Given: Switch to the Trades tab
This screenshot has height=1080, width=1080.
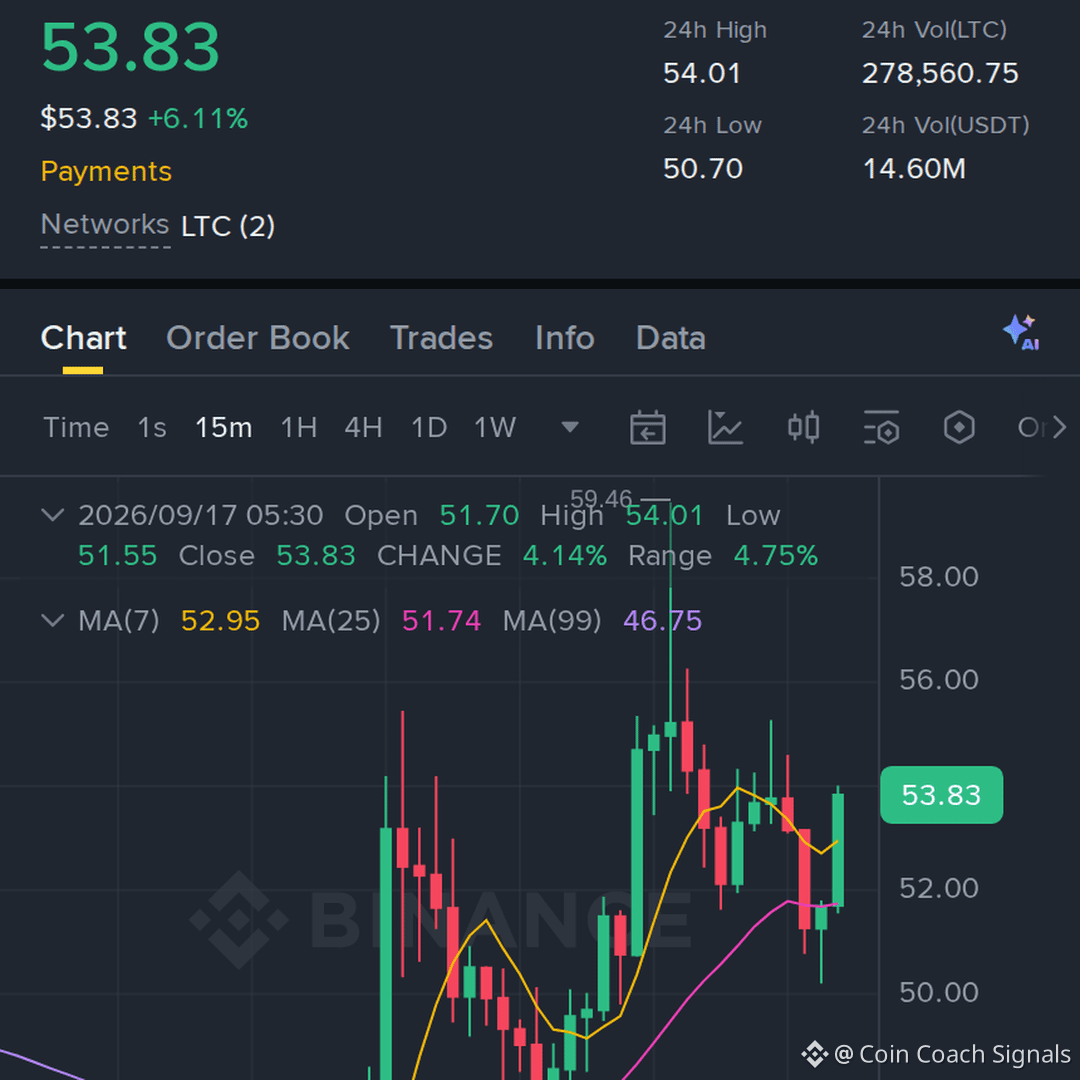Looking at the screenshot, I should pos(442,338).
